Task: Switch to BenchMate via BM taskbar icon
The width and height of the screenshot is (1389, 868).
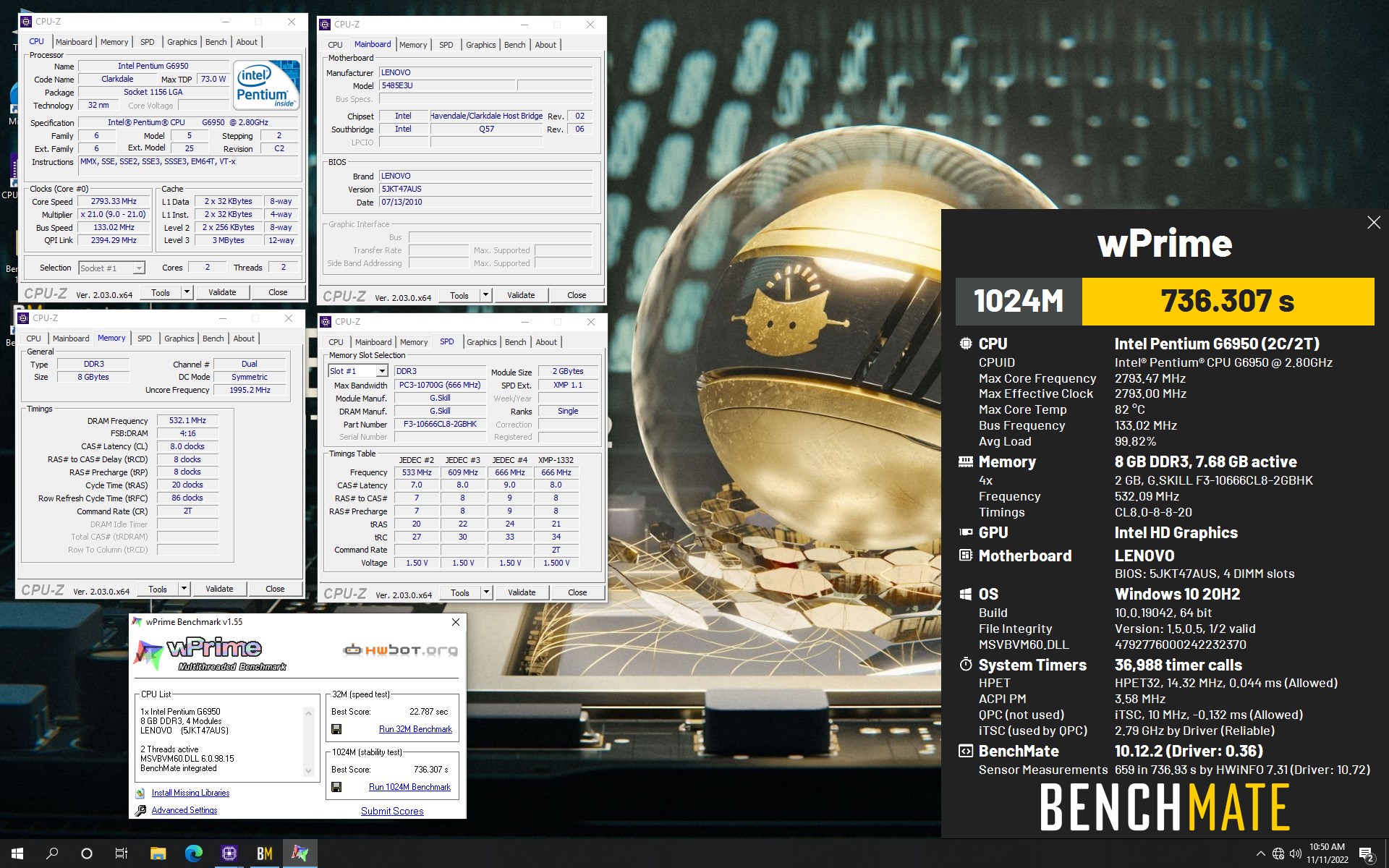Action: coord(265,854)
